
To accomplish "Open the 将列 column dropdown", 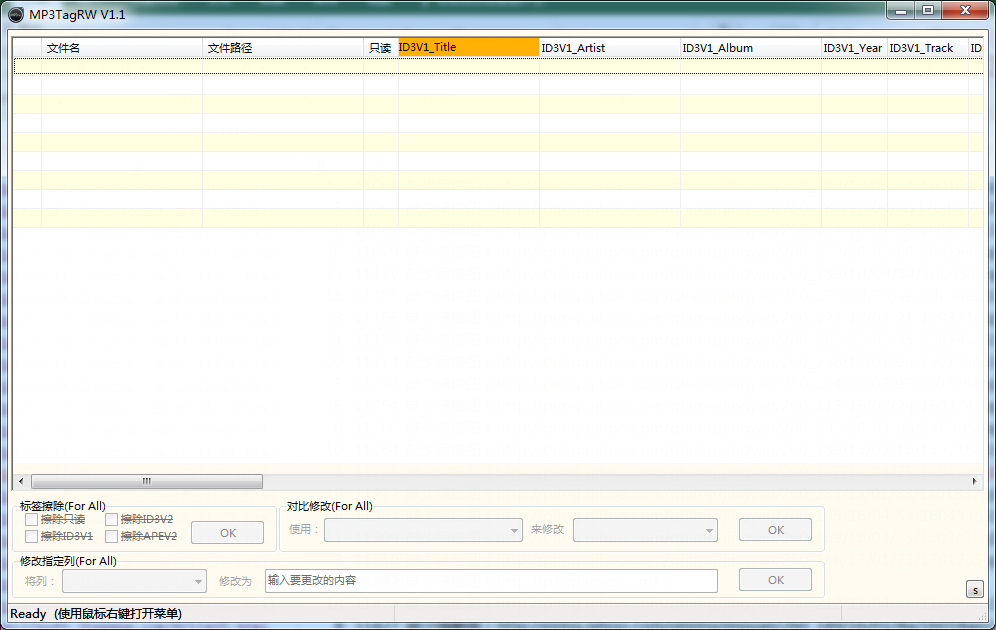I will (x=134, y=581).
